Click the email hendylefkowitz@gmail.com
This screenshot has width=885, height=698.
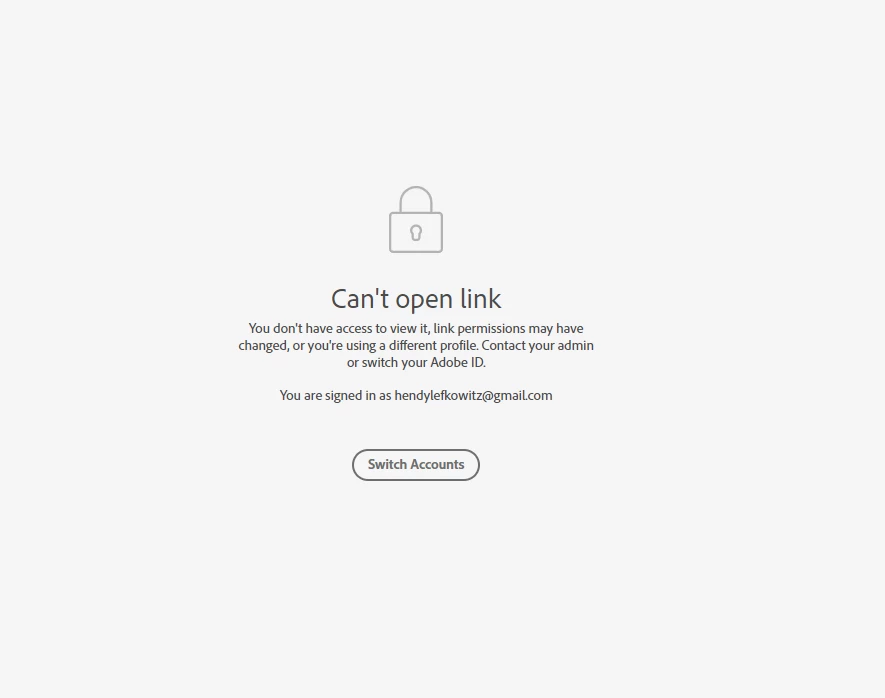pos(473,396)
